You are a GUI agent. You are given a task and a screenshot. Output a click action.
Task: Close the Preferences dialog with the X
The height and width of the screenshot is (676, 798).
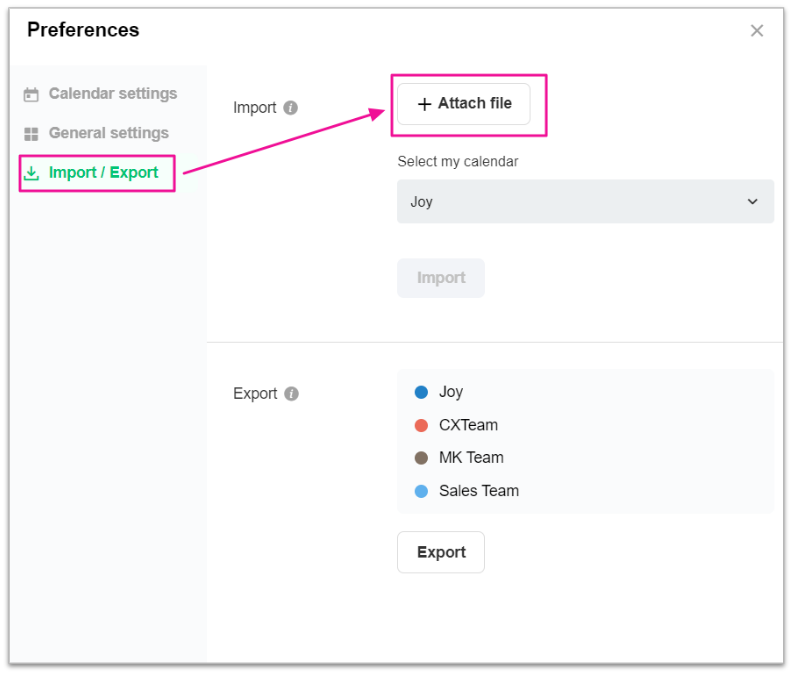tap(757, 31)
